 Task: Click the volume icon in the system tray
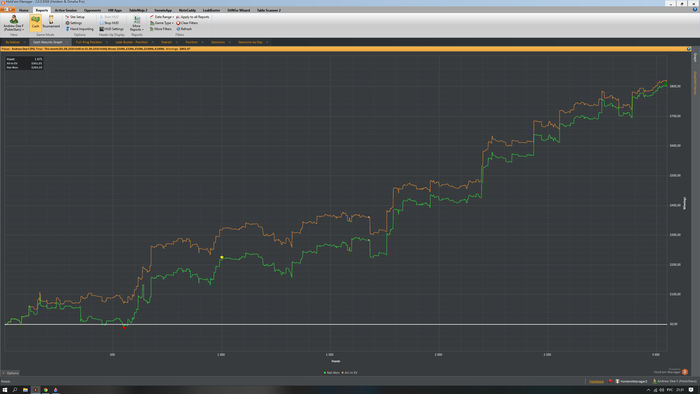tap(662, 390)
